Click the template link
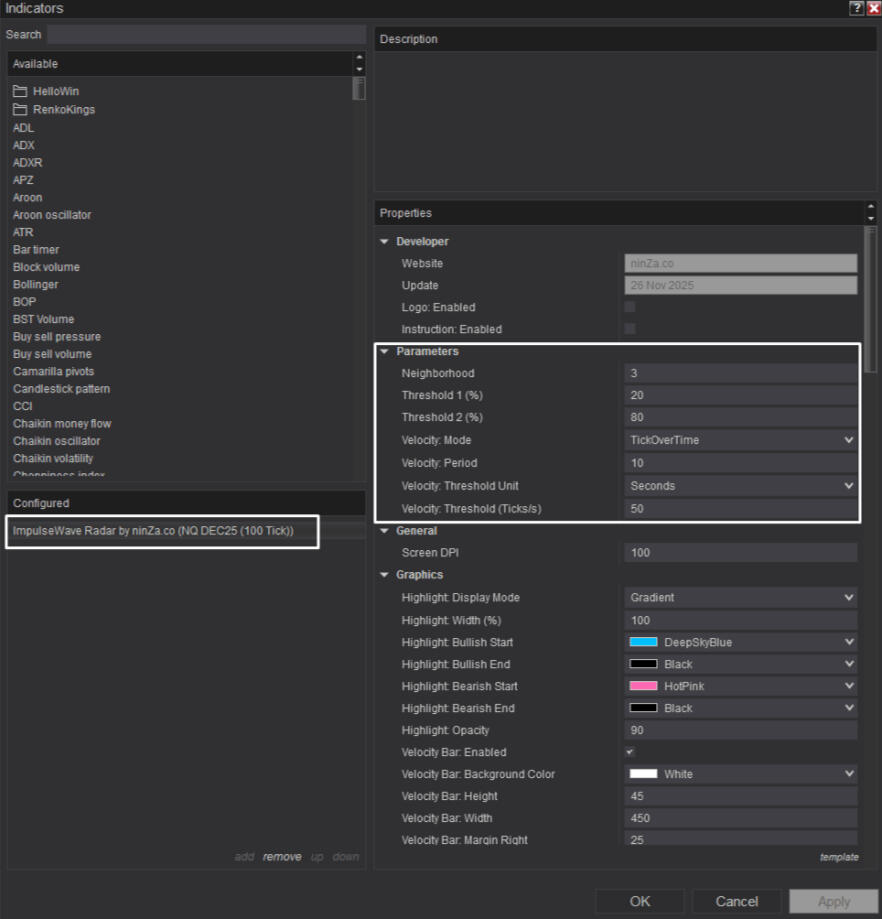 tap(839, 857)
